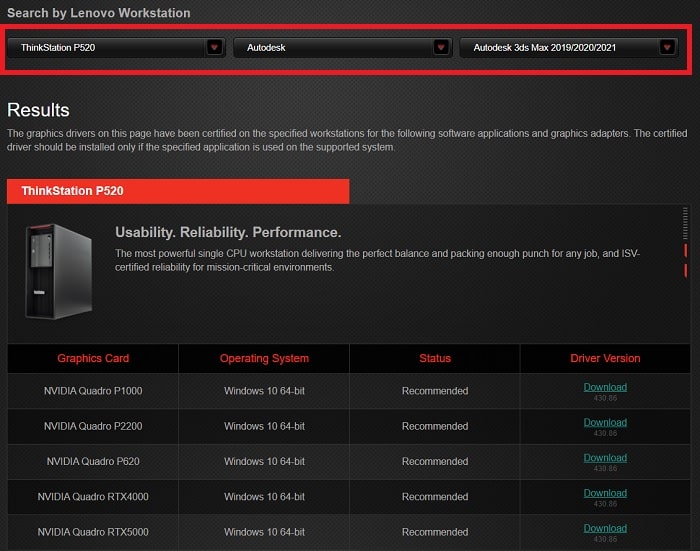Download driver for NVIDIA Quadro P2200

(605, 422)
